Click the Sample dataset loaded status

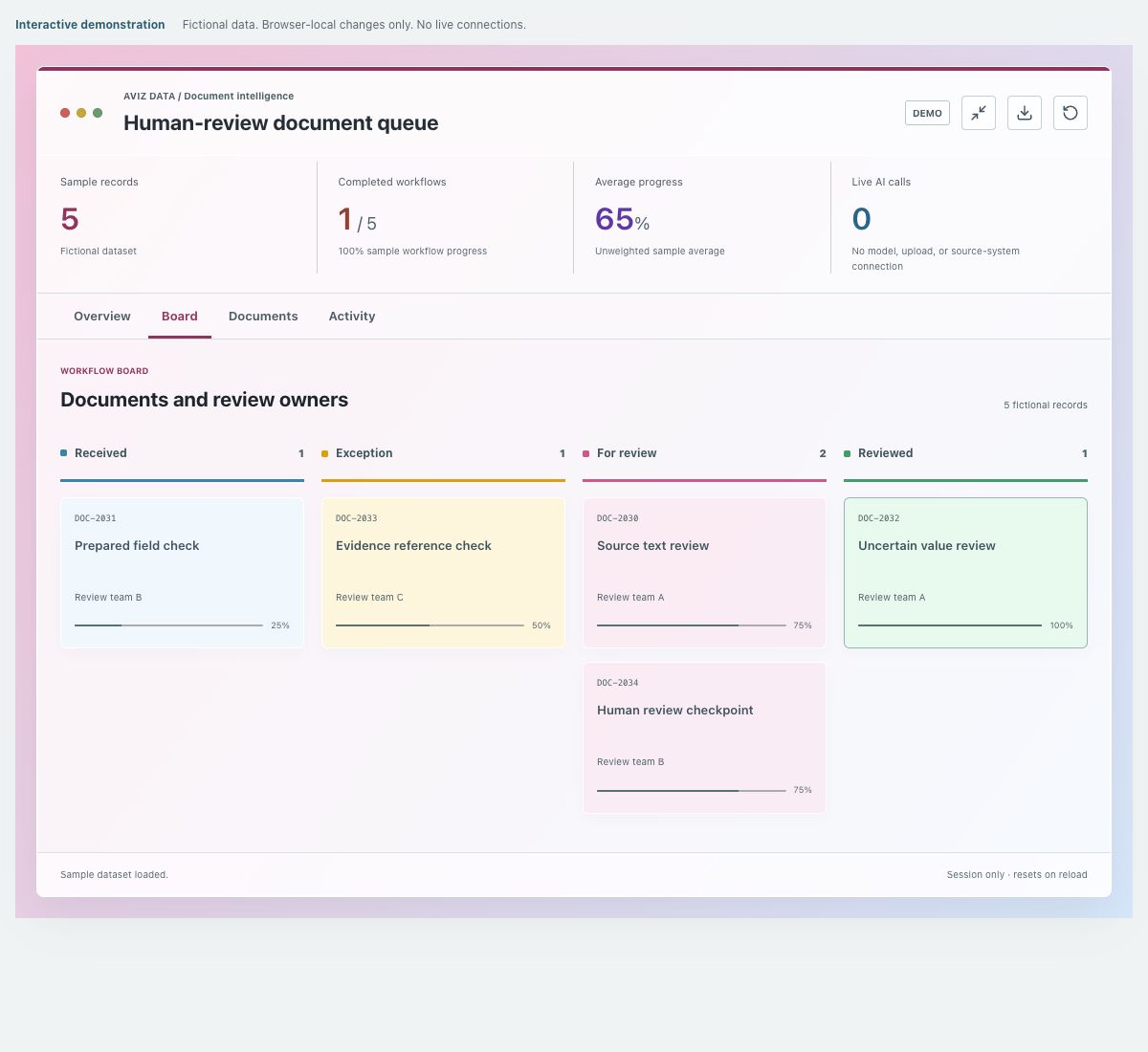114,875
